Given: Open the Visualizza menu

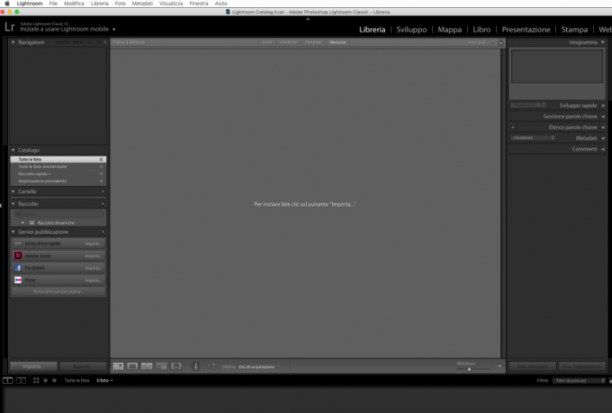Looking at the screenshot, I should point(171,3).
